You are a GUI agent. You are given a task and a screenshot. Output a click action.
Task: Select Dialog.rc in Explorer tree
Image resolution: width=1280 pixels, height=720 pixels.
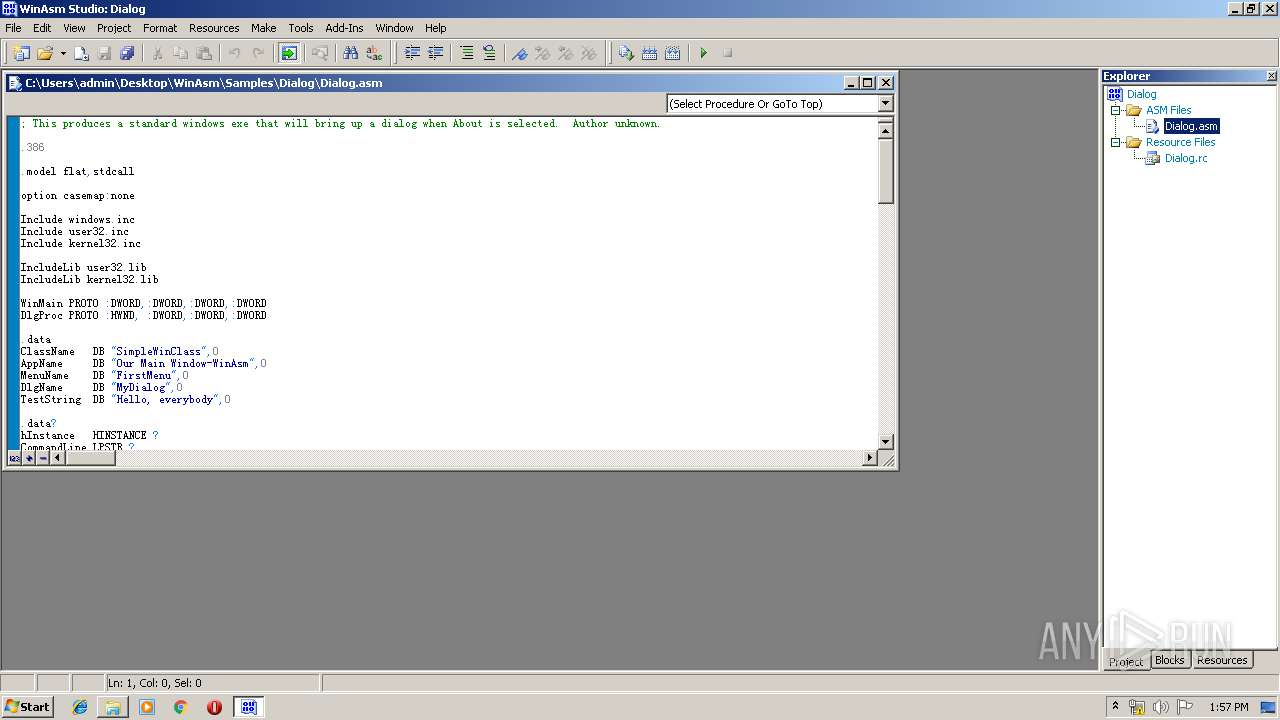click(1186, 158)
